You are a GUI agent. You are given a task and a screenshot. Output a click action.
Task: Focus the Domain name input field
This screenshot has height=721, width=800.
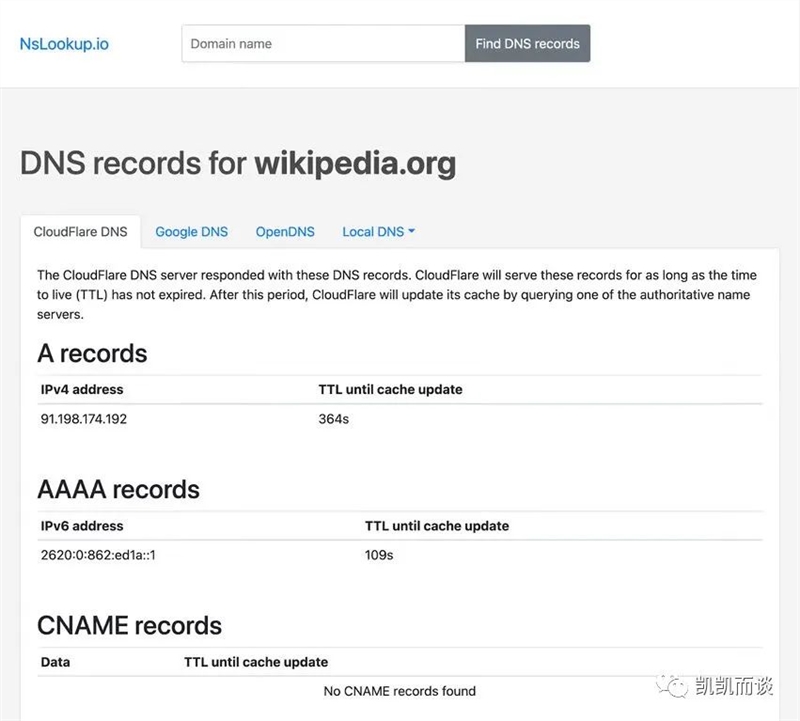click(x=323, y=43)
